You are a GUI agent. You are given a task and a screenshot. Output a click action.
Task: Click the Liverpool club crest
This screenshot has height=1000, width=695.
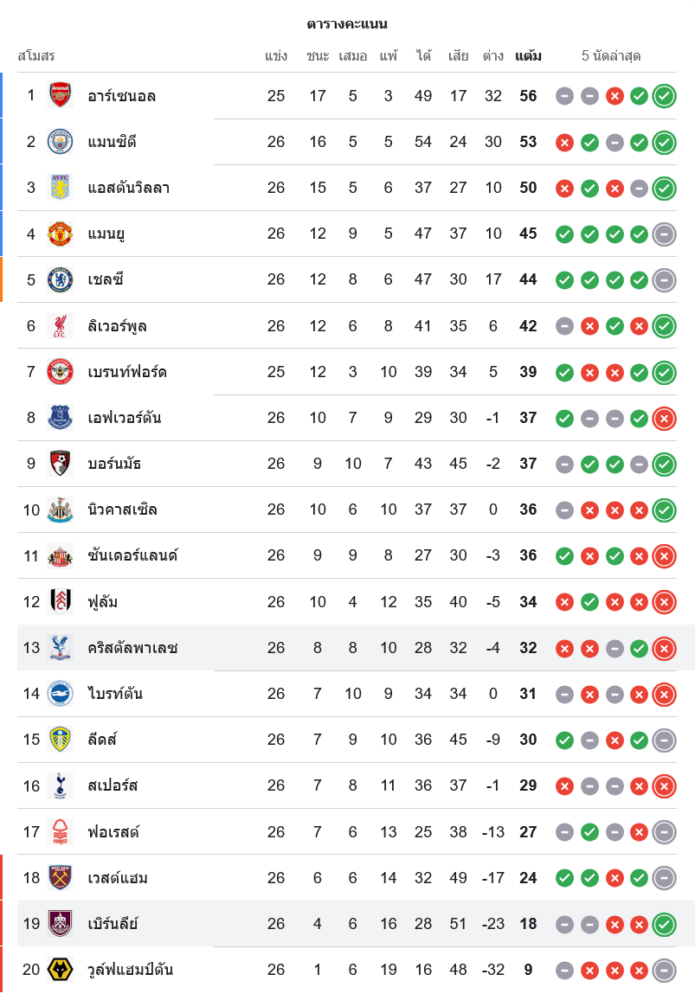click(x=61, y=325)
